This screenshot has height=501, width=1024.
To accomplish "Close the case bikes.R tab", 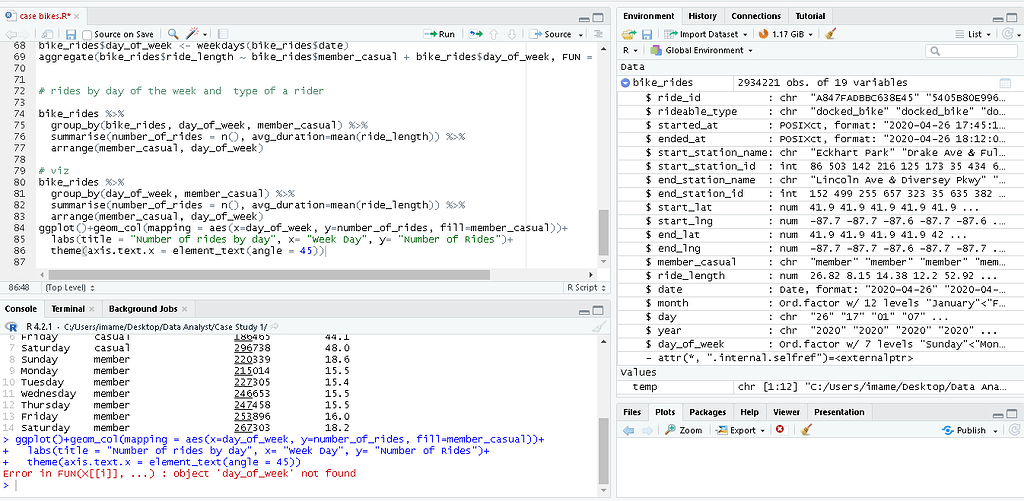I will pos(76,16).
